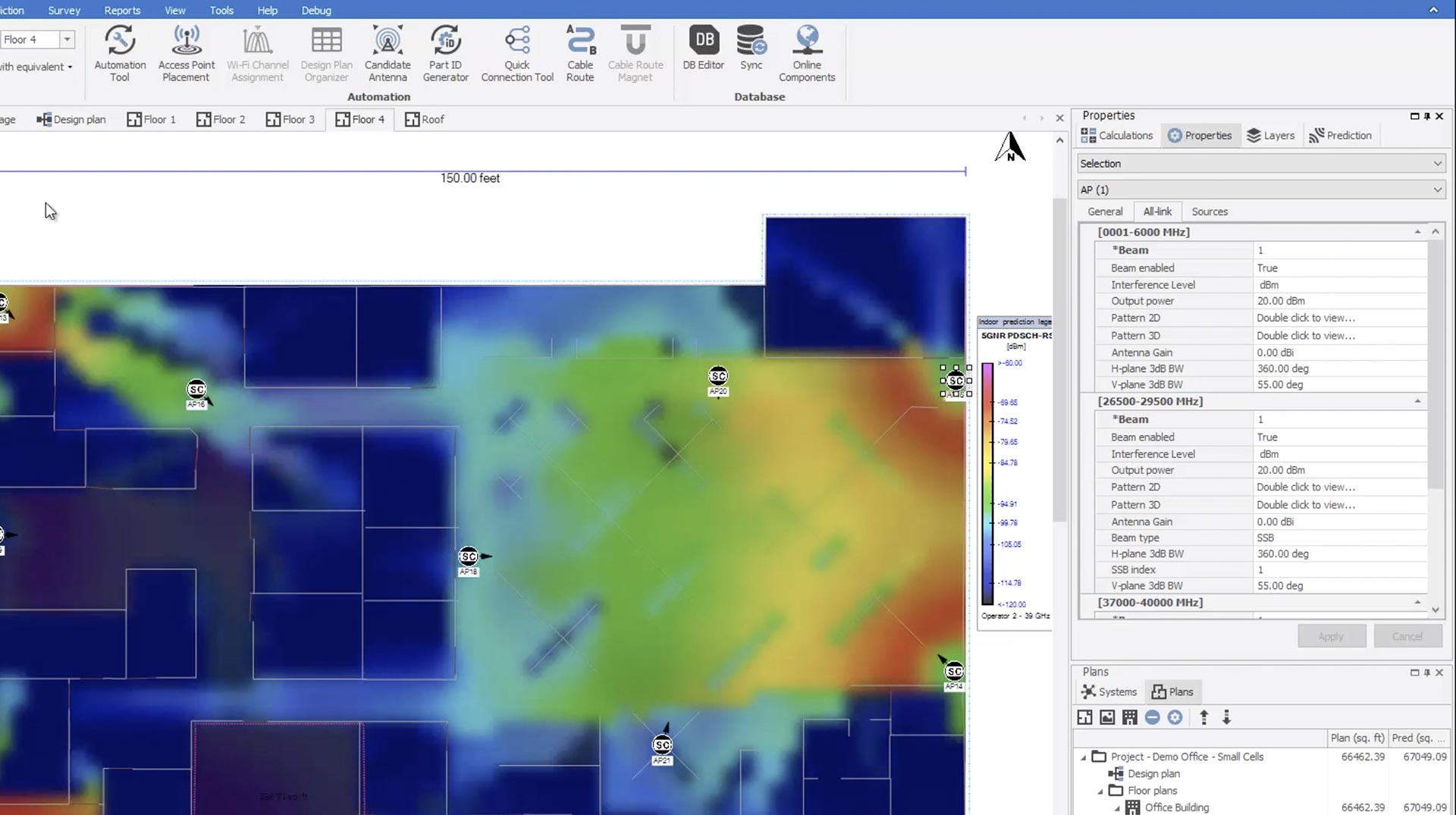Launch the Wi-Fi Channel Assignment tool

point(257,53)
